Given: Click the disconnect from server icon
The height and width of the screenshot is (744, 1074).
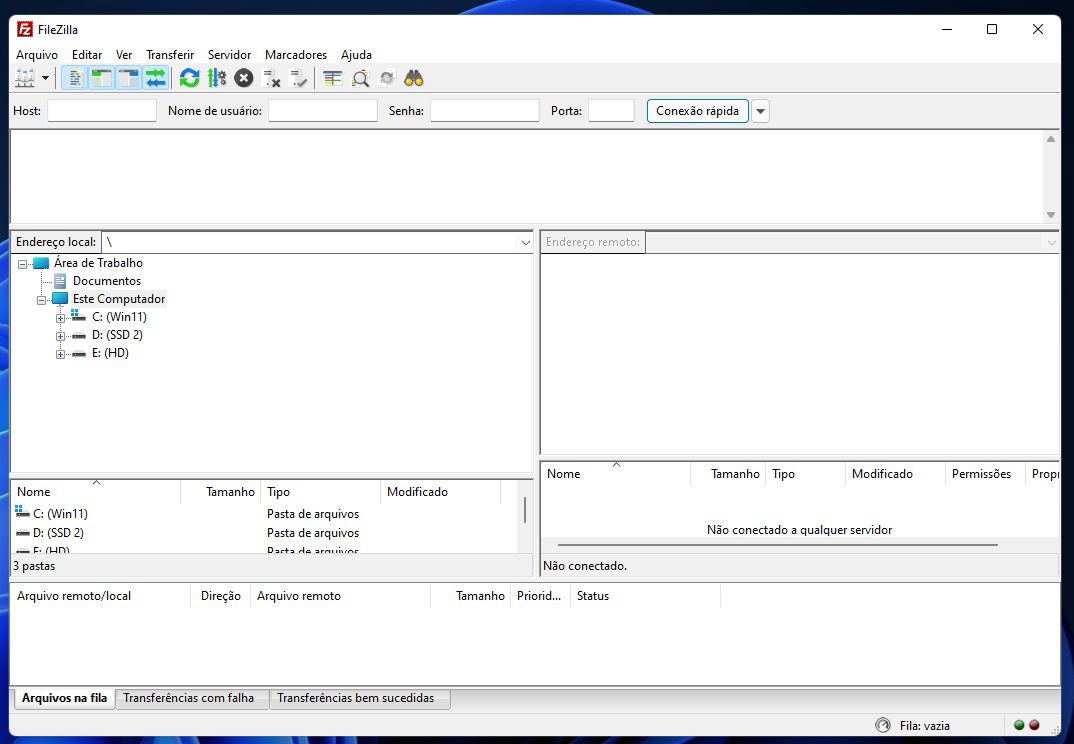Looking at the screenshot, I should [272, 78].
